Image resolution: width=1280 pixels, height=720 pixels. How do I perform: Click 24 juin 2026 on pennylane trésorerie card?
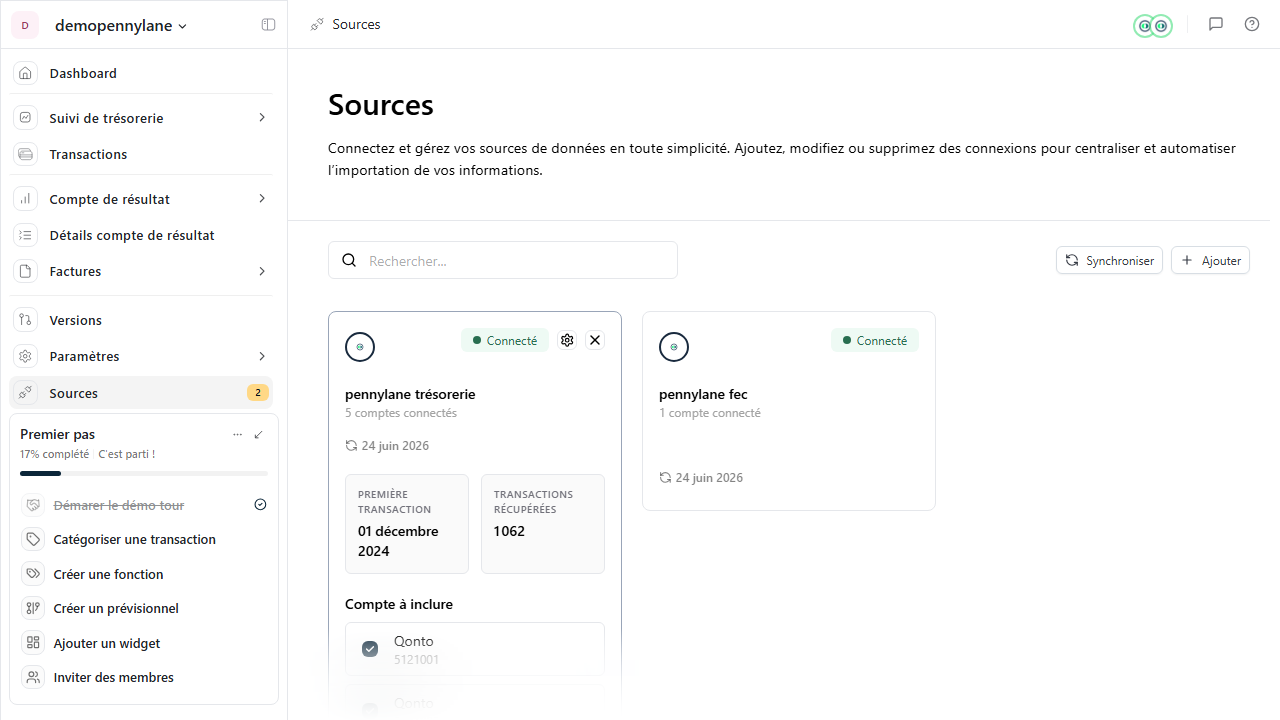point(395,446)
